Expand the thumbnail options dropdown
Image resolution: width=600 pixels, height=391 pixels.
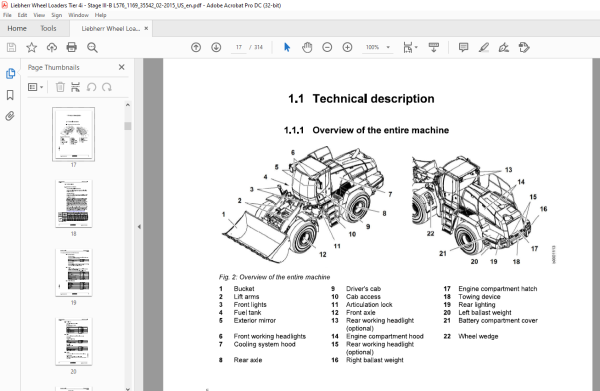point(36,87)
